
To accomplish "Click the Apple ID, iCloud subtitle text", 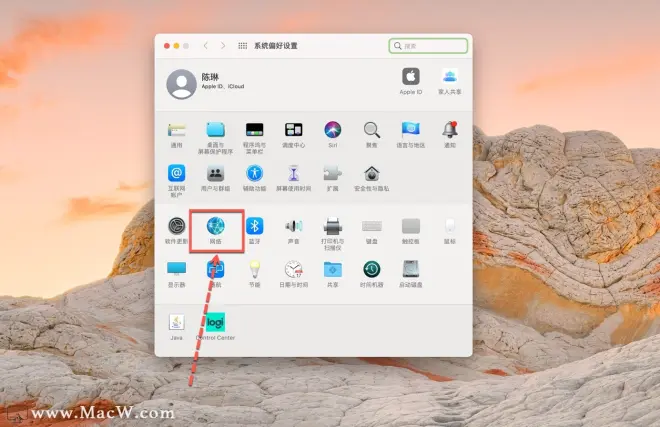I will (x=223, y=86).
